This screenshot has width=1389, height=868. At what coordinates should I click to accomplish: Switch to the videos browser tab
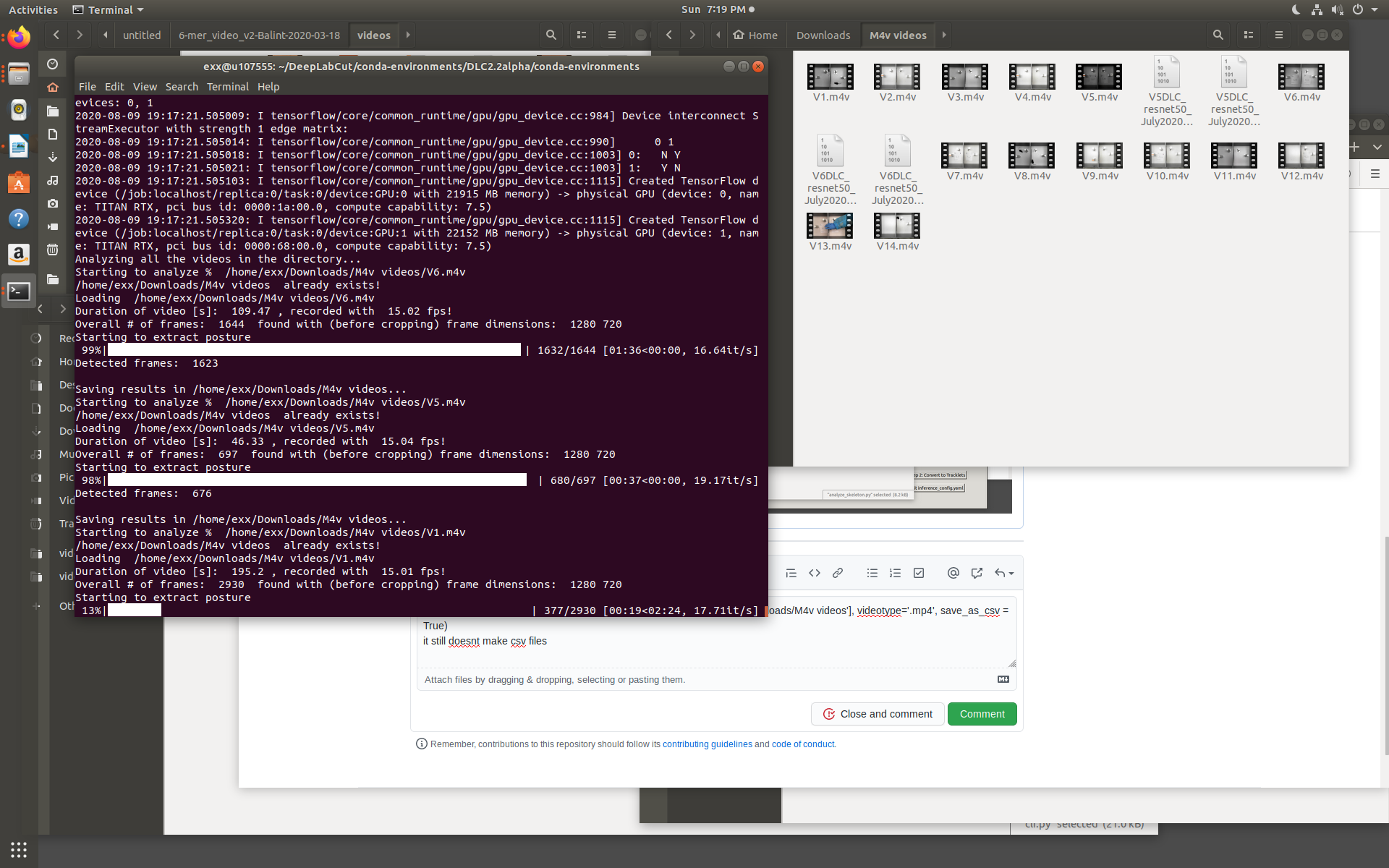[x=374, y=35]
